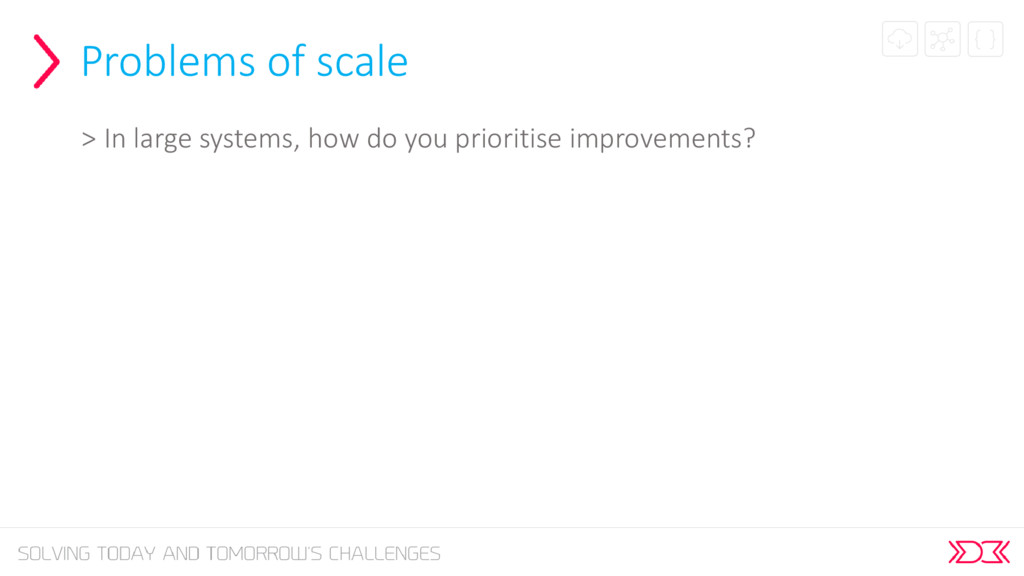Click the word 'prioritise' in the bullet
Viewport: 1024px width, 576px height.
click(x=508, y=139)
